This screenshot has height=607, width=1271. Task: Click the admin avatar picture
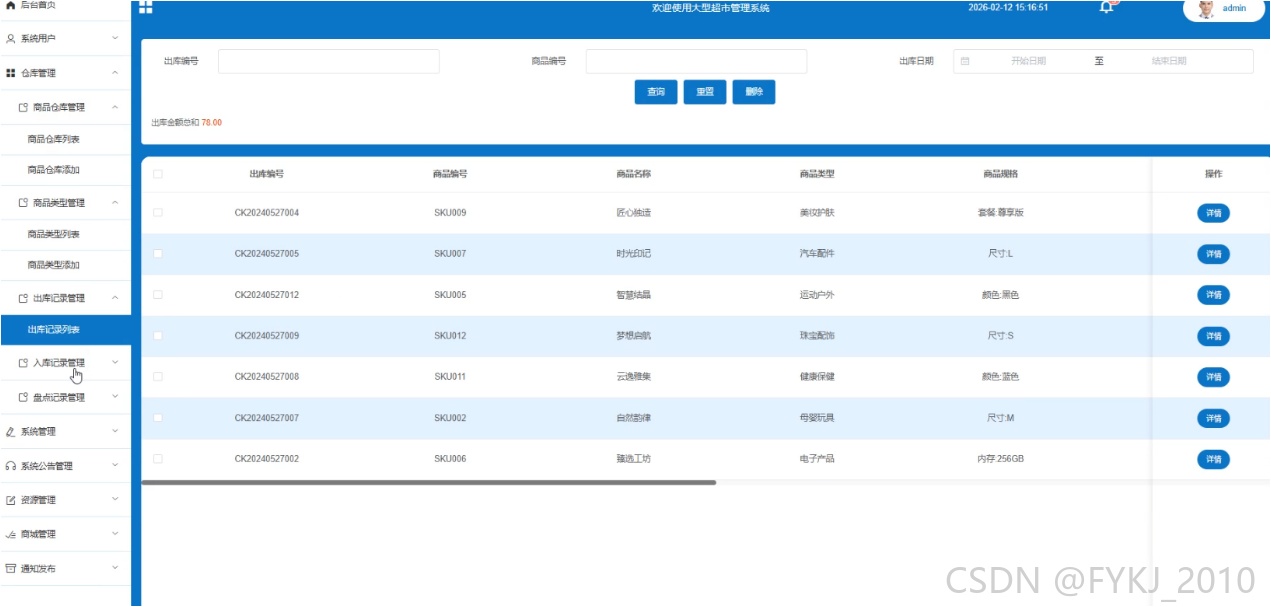(1206, 8)
